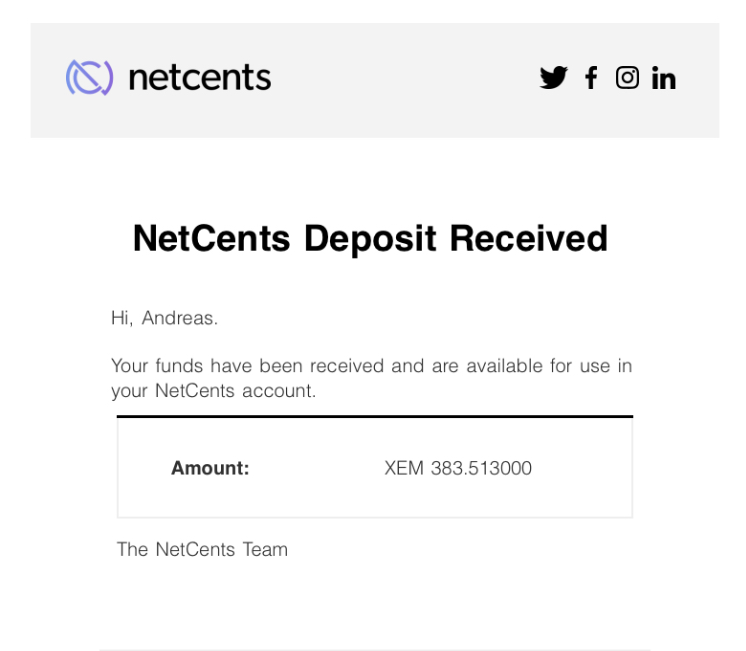Click the NetCents circular logo icon

[x=89, y=78]
